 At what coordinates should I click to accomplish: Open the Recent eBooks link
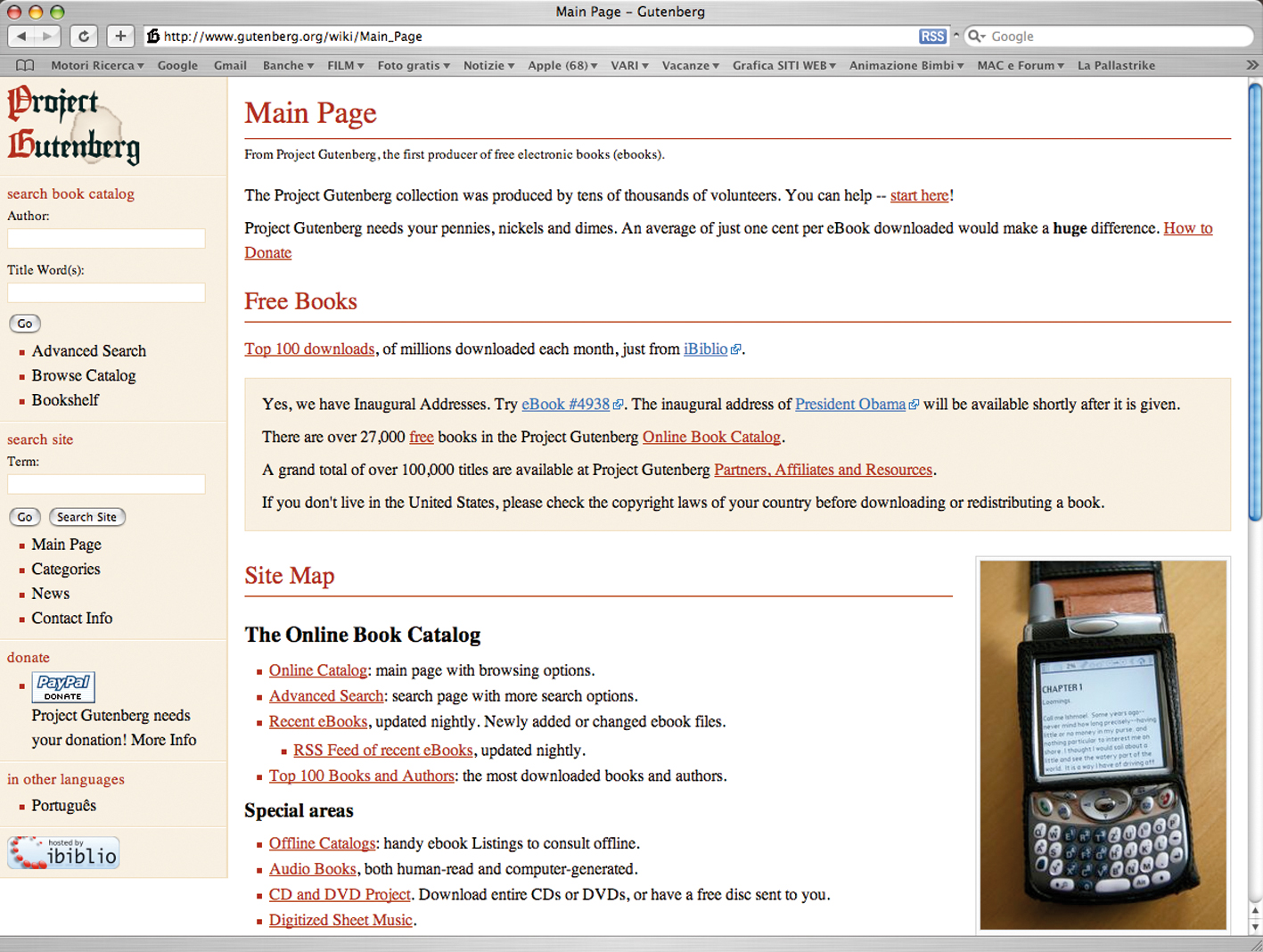[x=318, y=721]
